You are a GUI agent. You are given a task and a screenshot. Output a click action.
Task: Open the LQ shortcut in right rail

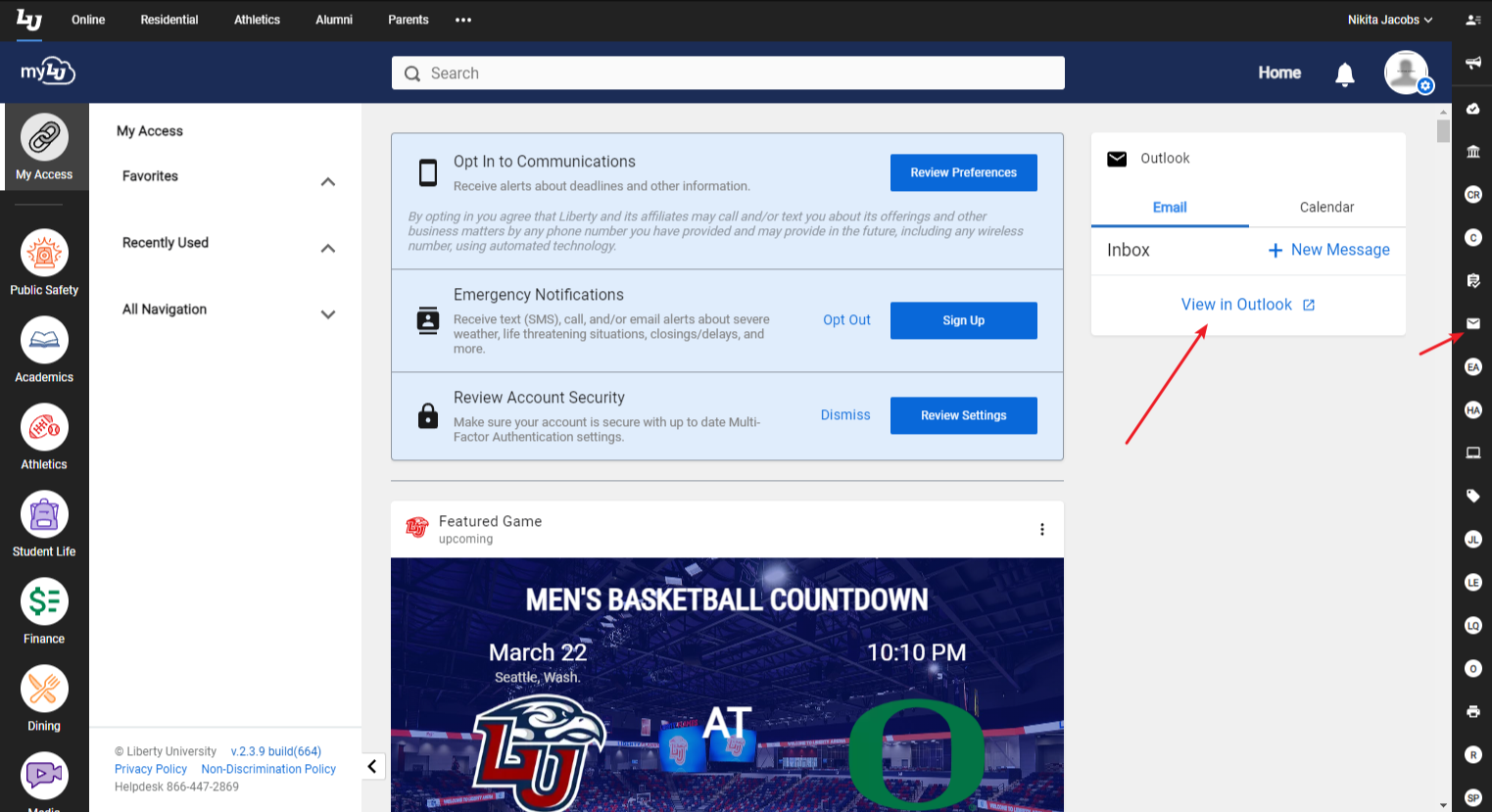click(x=1472, y=625)
